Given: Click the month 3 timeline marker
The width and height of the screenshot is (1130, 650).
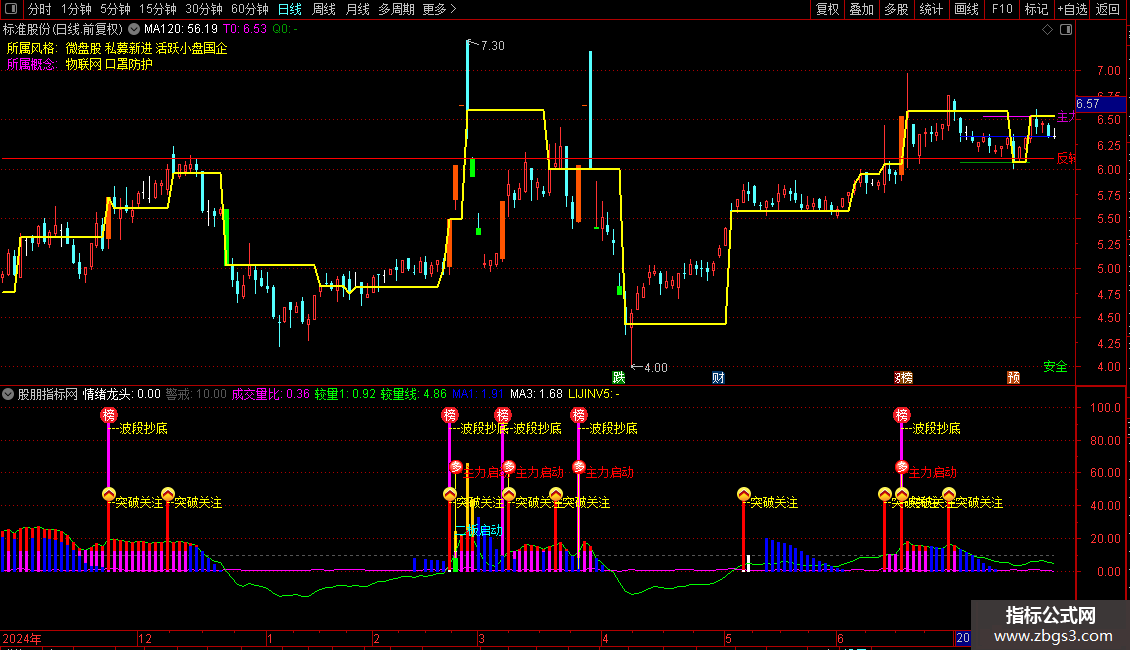Looking at the screenshot, I should pyautogui.click(x=481, y=638).
